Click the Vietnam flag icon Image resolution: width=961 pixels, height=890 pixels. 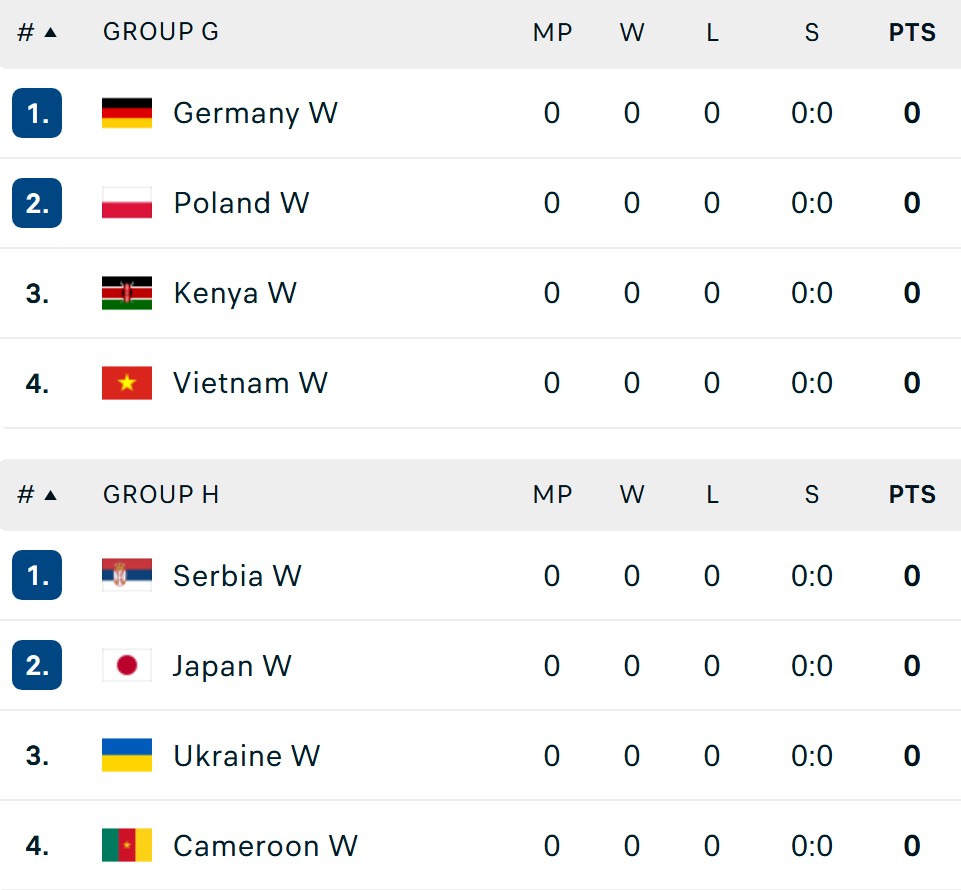[x=127, y=383]
